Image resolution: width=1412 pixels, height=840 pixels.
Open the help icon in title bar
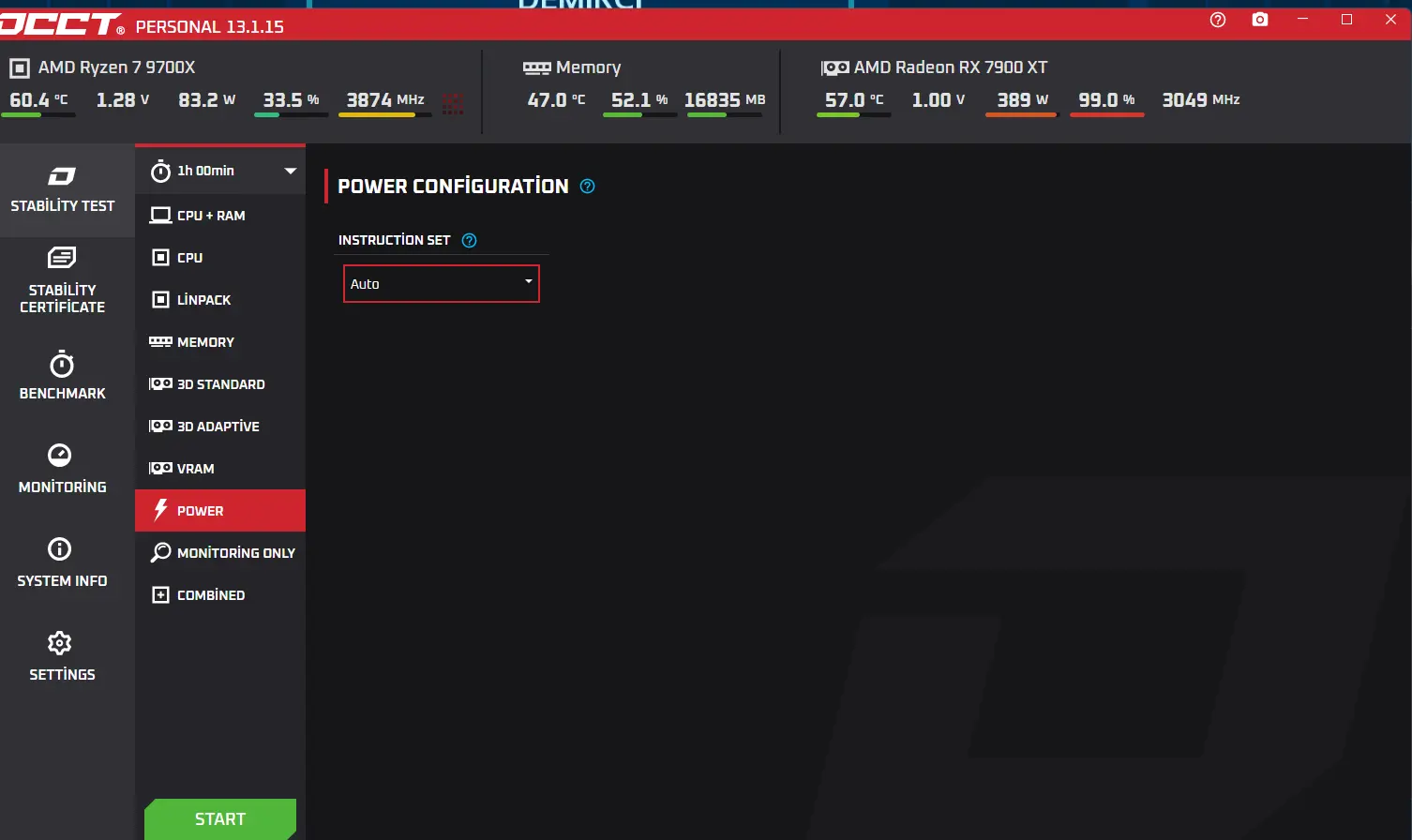pos(1218,20)
